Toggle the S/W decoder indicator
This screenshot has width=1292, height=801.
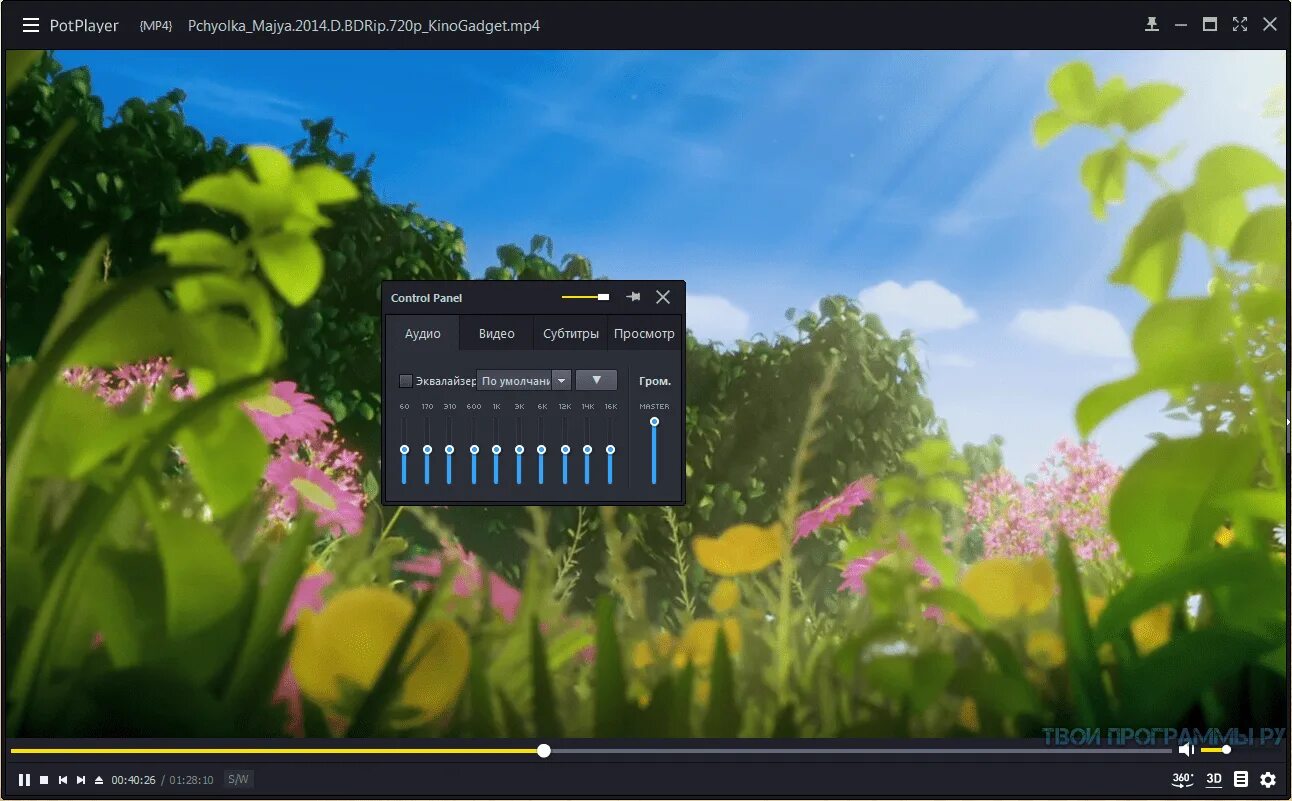pyautogui.click(x=238, y=779)
